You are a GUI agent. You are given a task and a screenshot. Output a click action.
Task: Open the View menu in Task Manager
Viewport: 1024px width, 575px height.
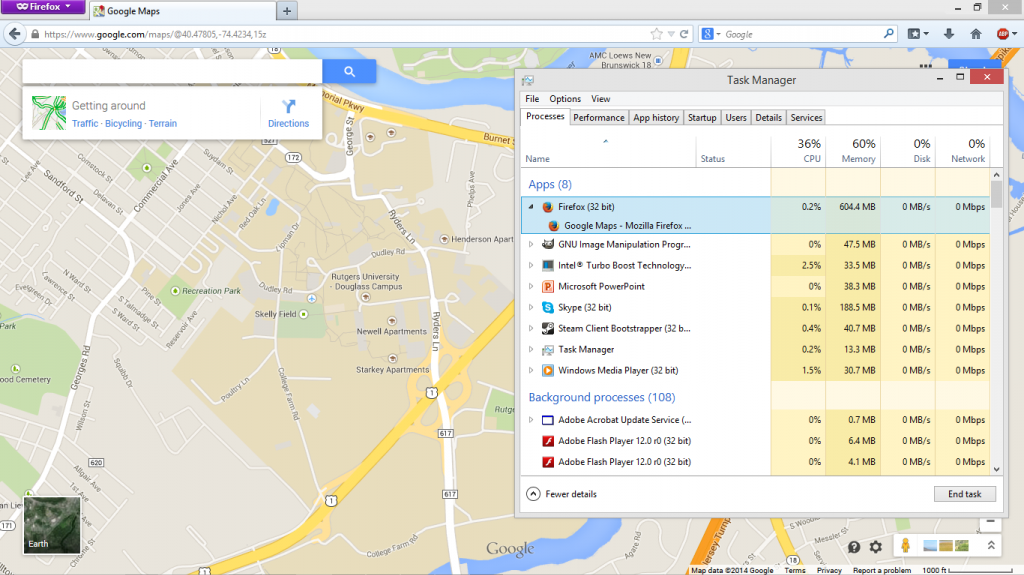tap(600, 99)
